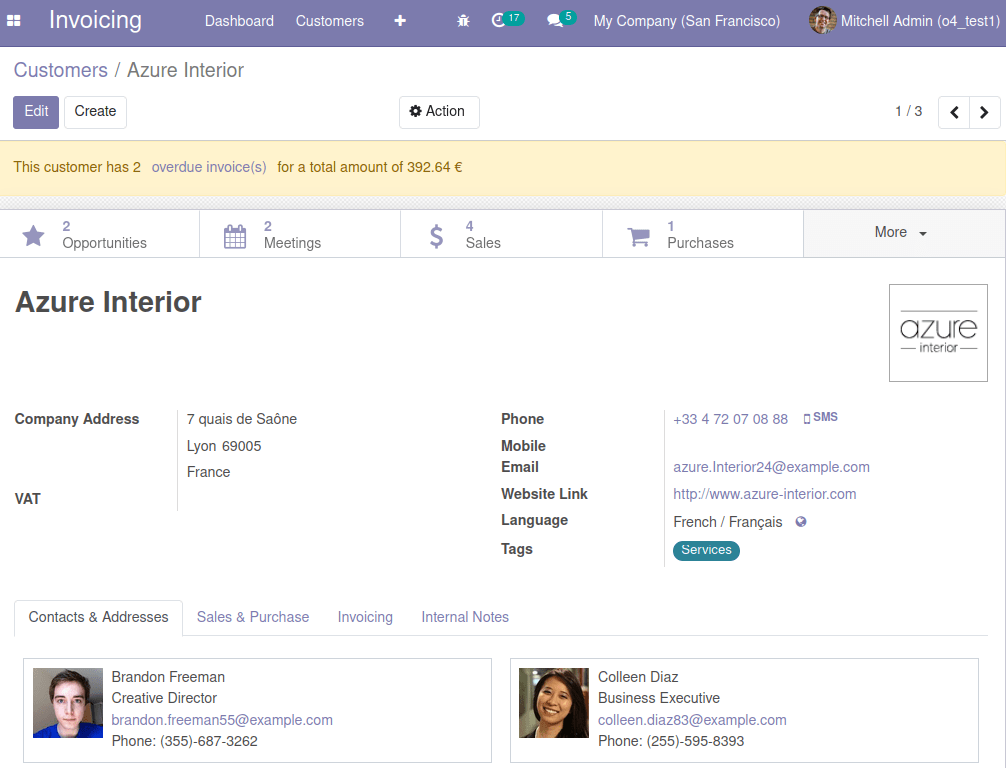This screenshot has width=1006, height=768.
Task: Click Mitchell Admin avatar picture
Action: pos(823,21)
